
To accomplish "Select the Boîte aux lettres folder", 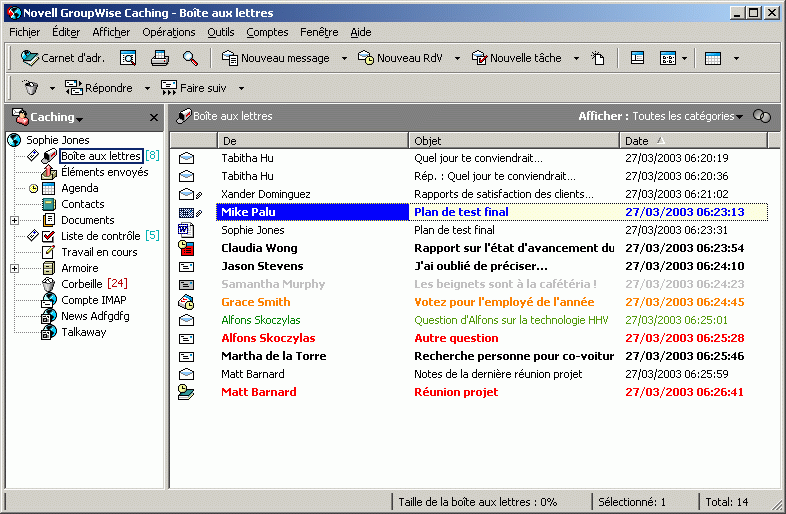I will pos(101,156).
